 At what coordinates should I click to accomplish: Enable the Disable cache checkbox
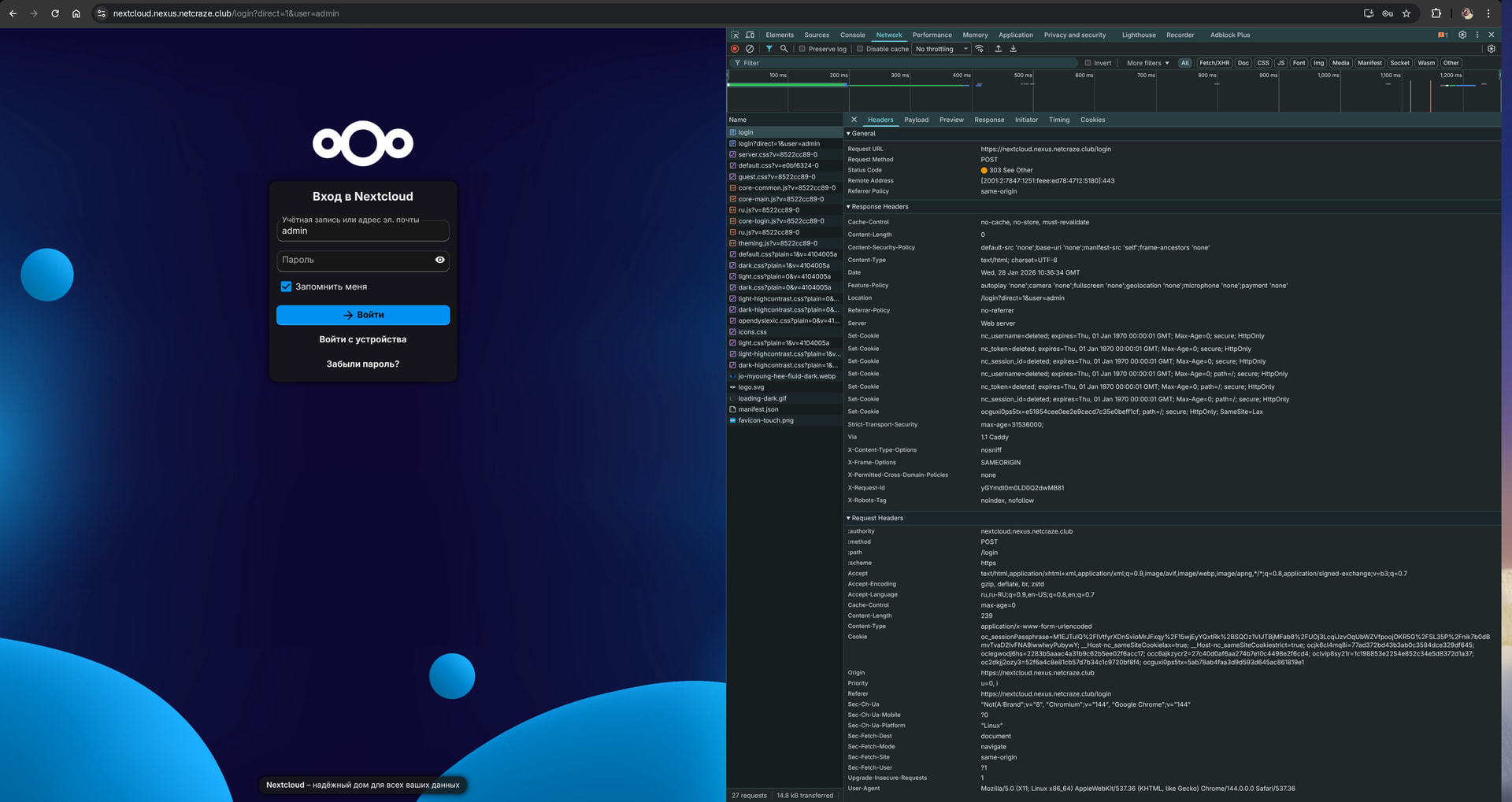click(x=860, y=49)
